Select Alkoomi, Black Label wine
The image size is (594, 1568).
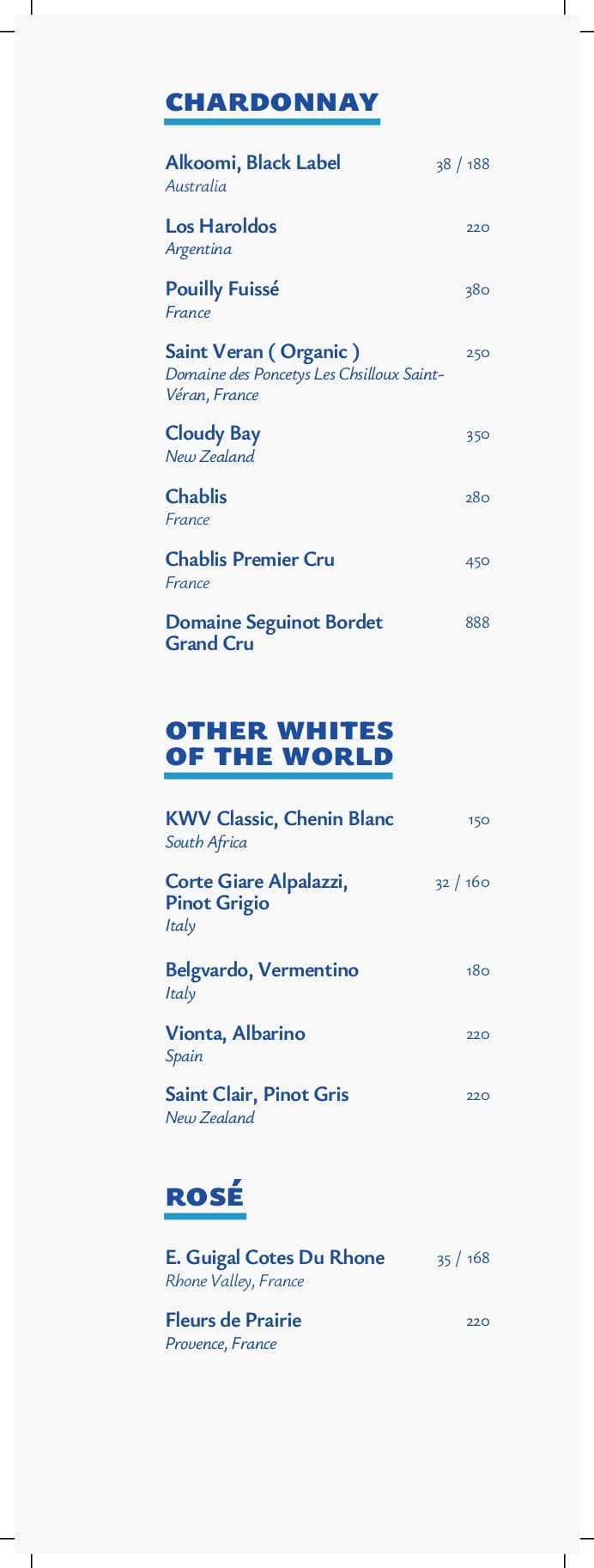point(252,162)
